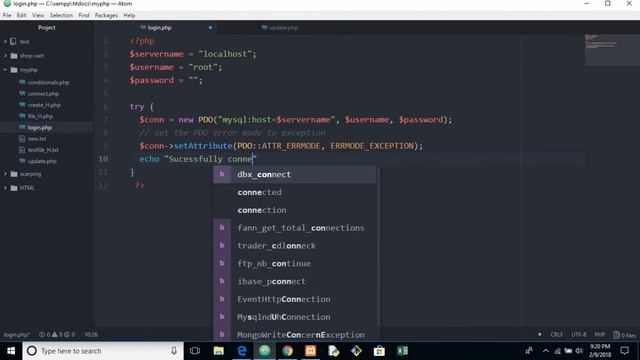Choose connection autocomplete suggestion

click(294, 210)
